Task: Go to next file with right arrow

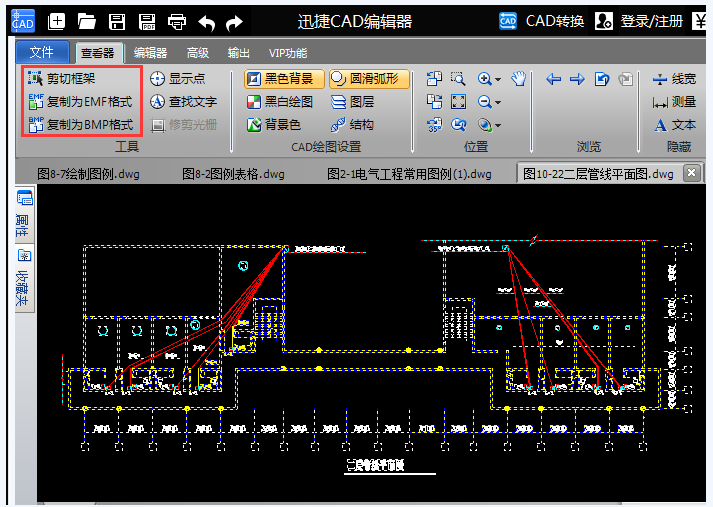Action: pyautogui.click(x=577, y=79)
